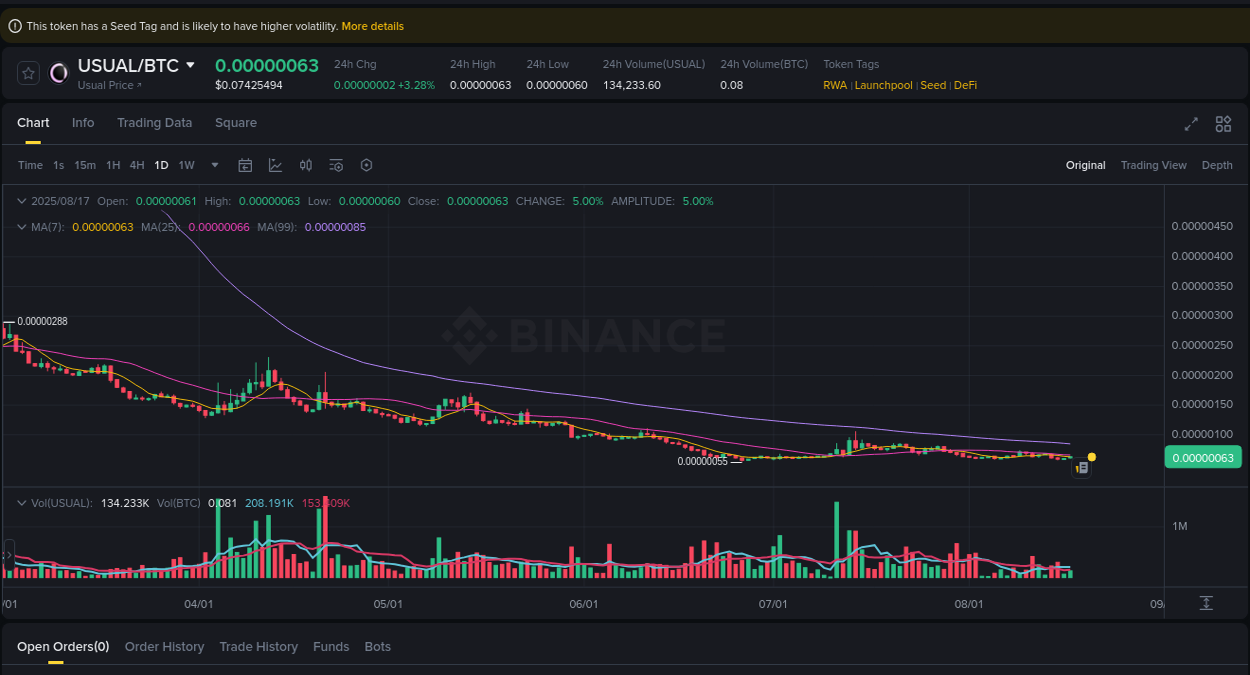Open the date range calendar picker
Viewport: 1250px width, 675px height.
[245, 164]
